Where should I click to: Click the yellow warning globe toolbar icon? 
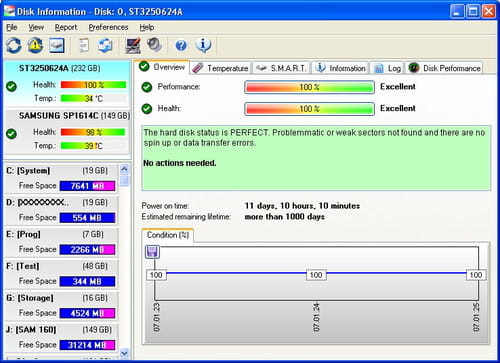coord(35,45)
